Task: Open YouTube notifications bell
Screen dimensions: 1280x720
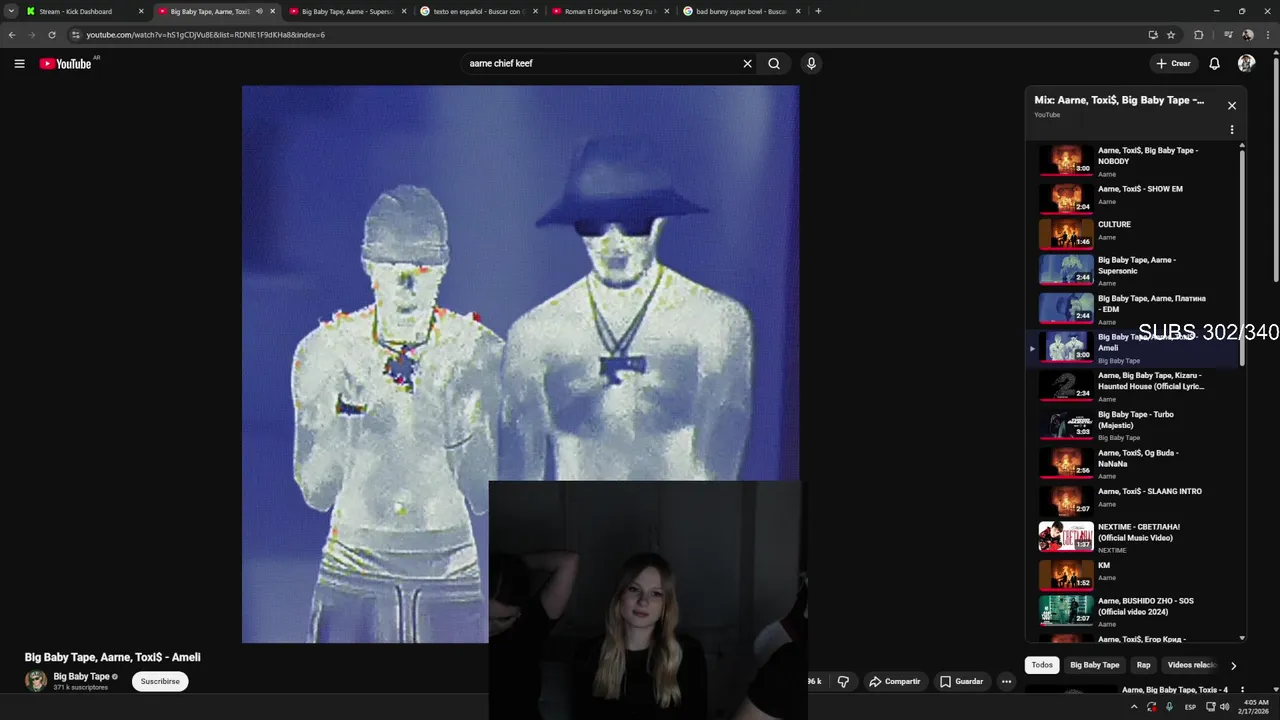Action: 1214,64
